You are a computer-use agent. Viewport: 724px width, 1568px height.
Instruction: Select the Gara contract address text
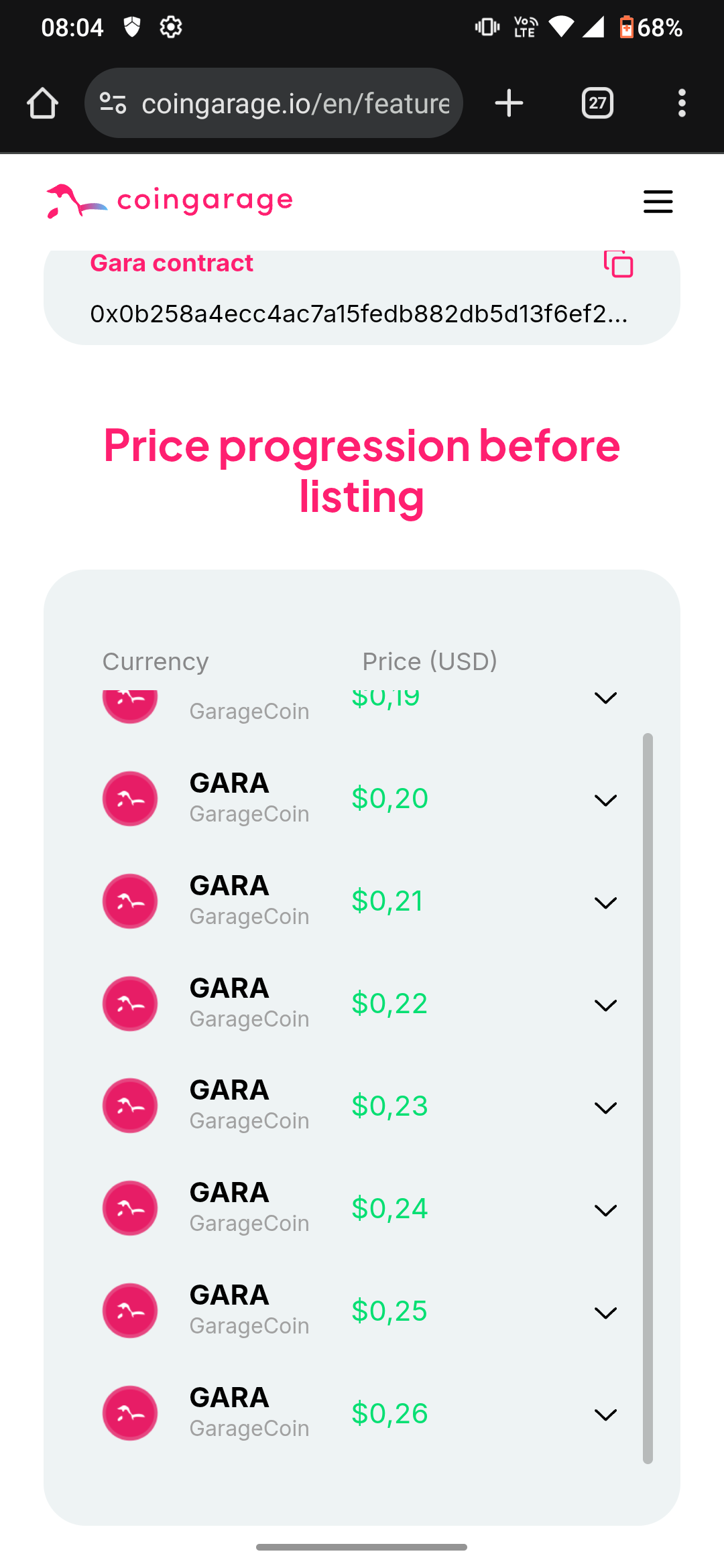pos(359,314)
